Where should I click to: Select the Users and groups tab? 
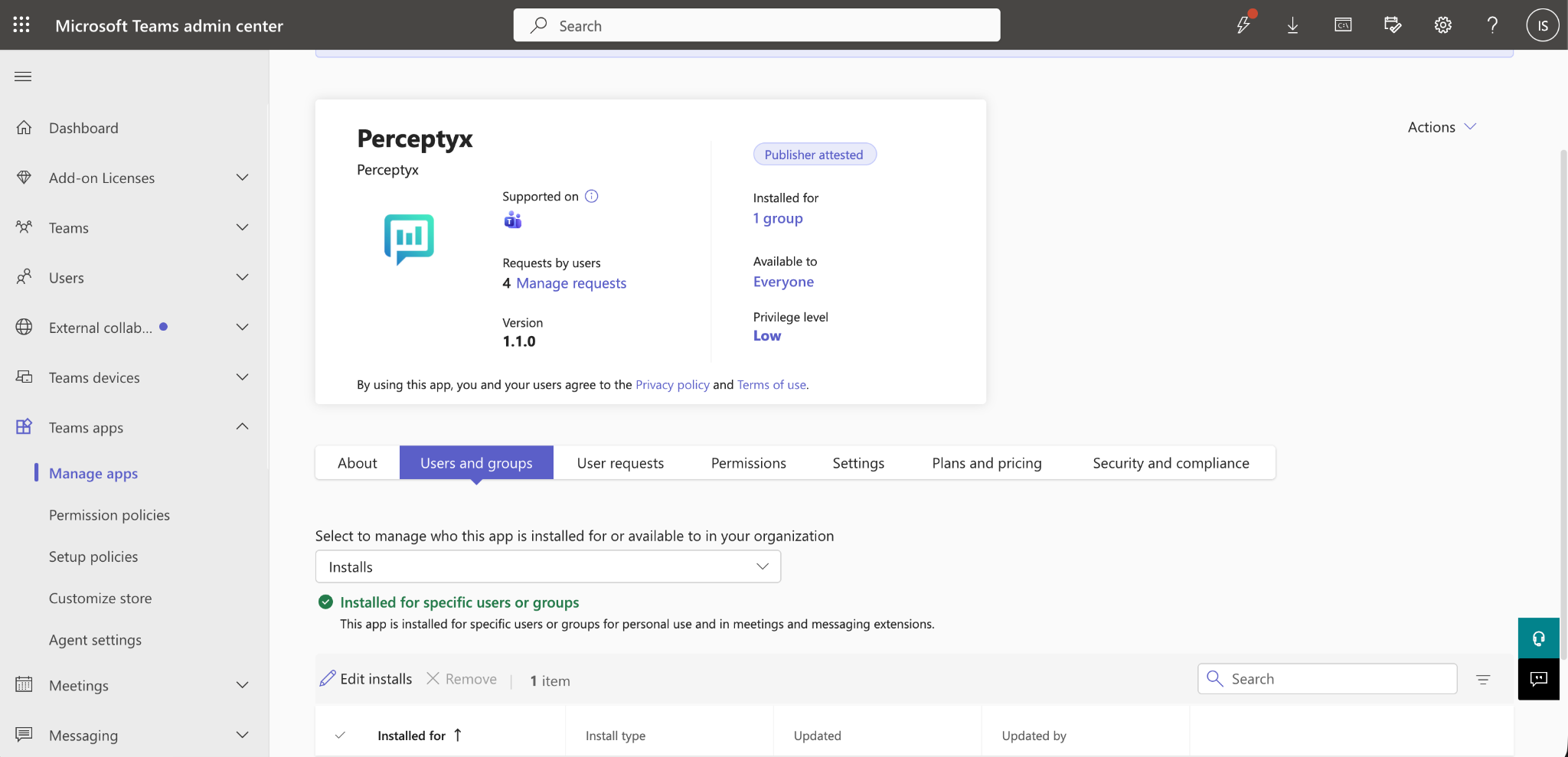tap(476, 463)
